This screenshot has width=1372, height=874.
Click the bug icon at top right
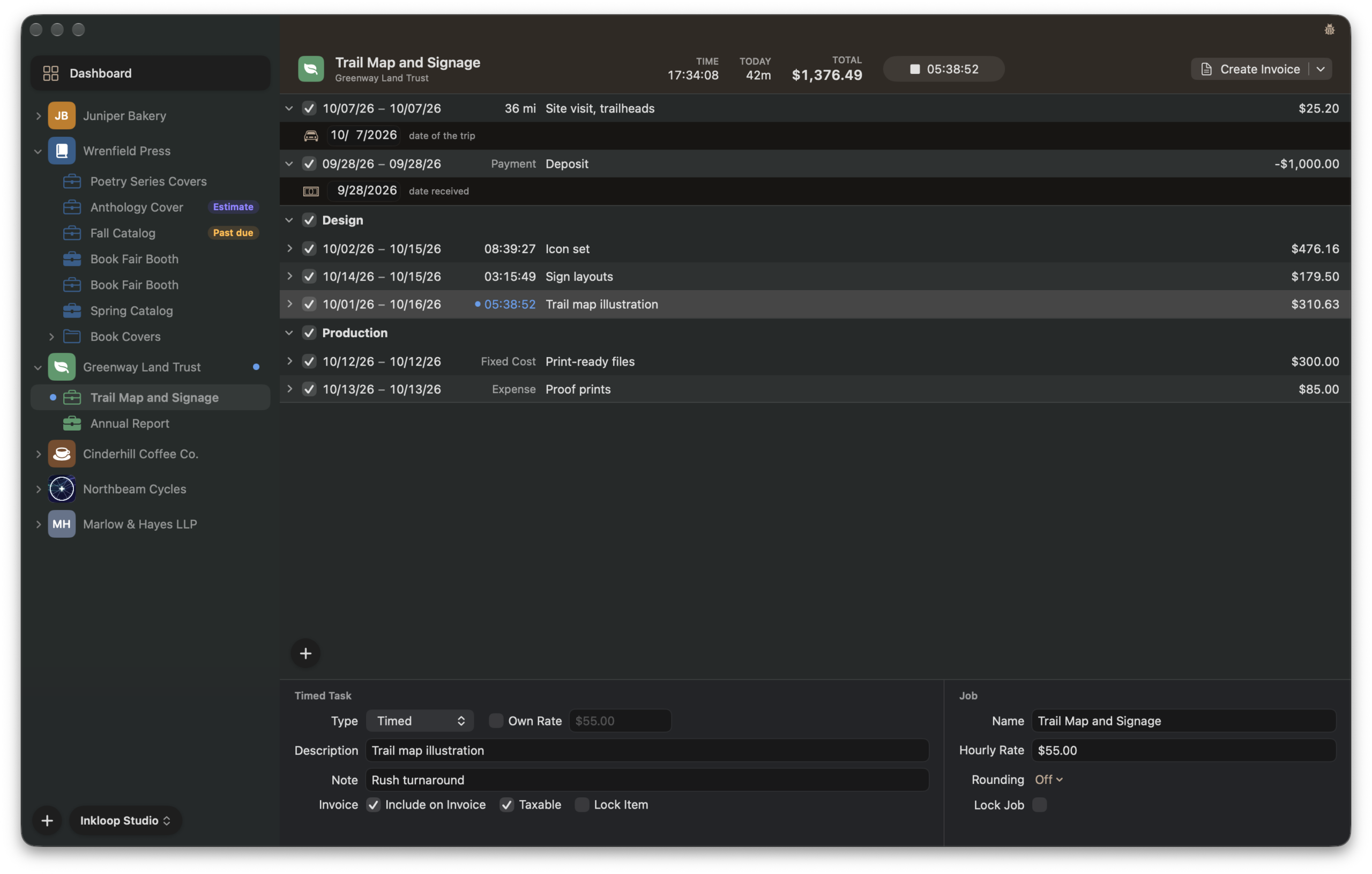1329,29
